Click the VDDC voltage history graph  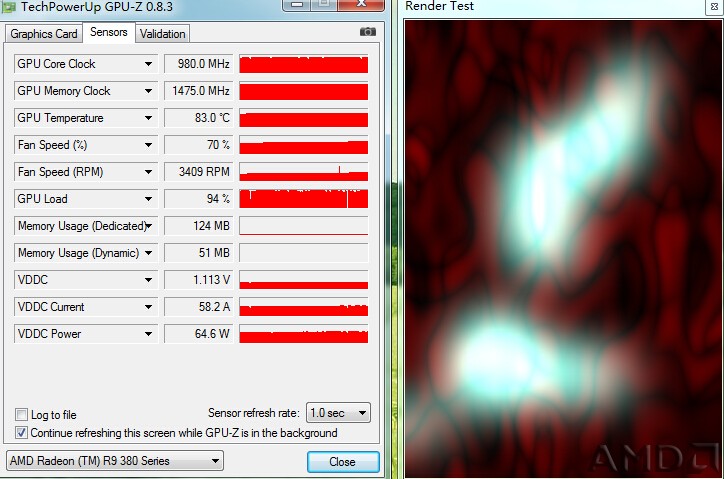pos(304,280)
